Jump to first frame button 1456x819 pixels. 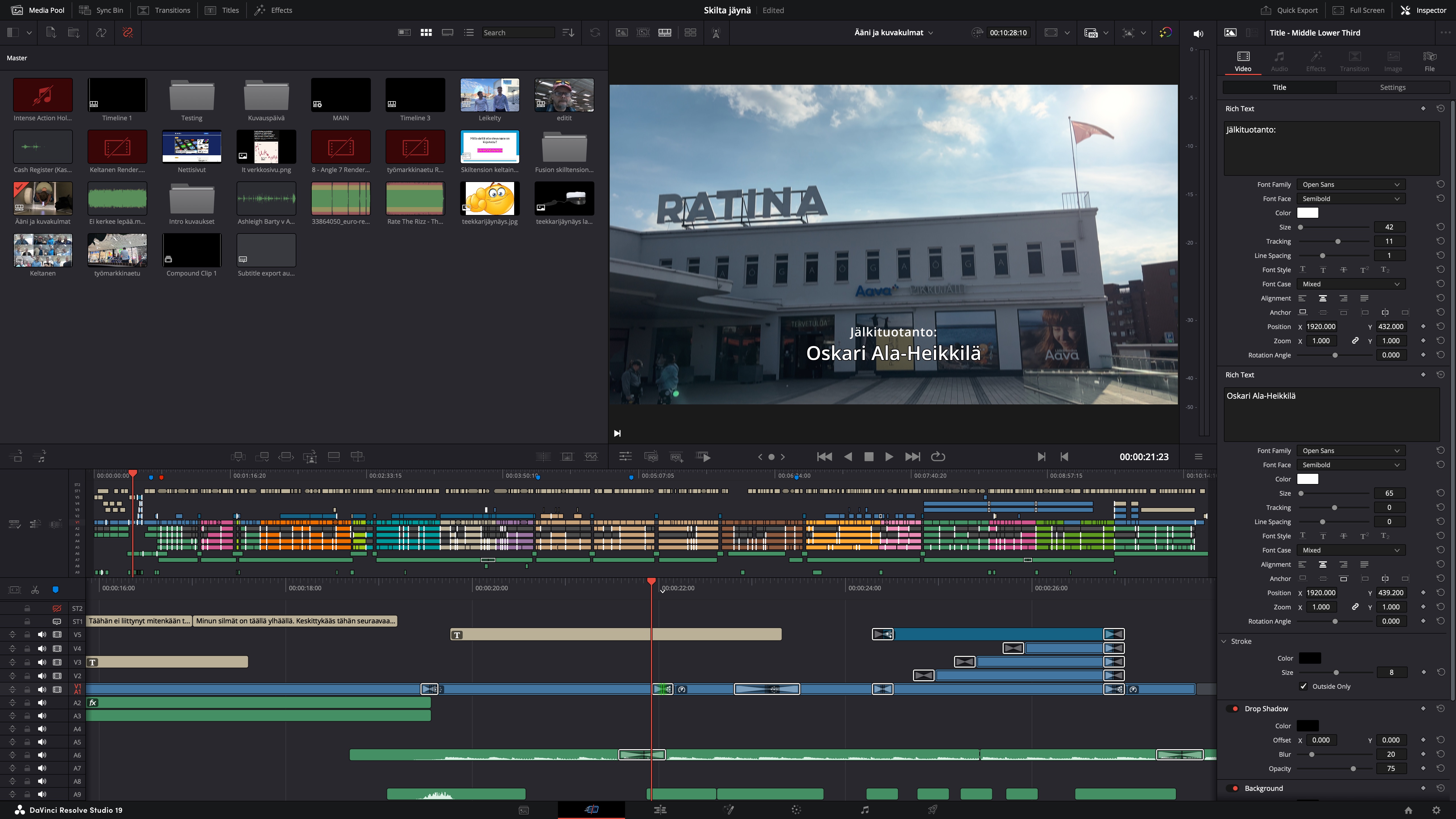click(824, 457)
